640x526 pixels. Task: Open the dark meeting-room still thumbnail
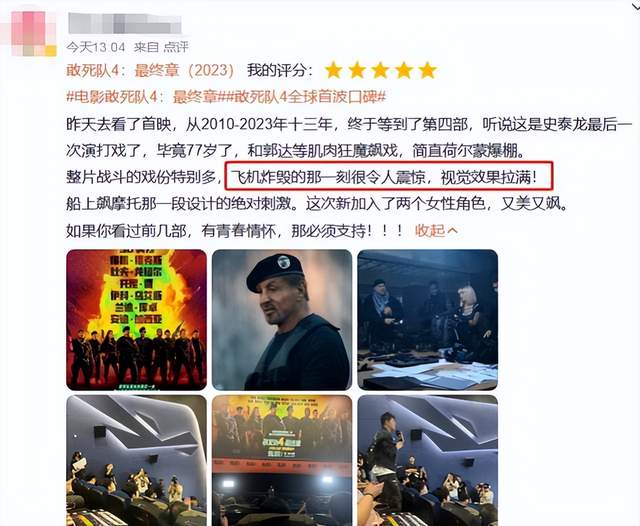coord(428,320)
